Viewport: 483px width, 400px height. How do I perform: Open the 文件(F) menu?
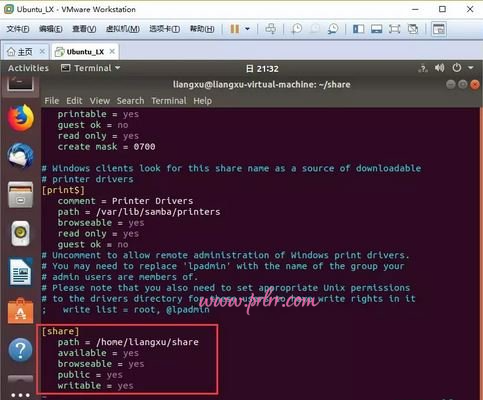(x=18, y=29)
